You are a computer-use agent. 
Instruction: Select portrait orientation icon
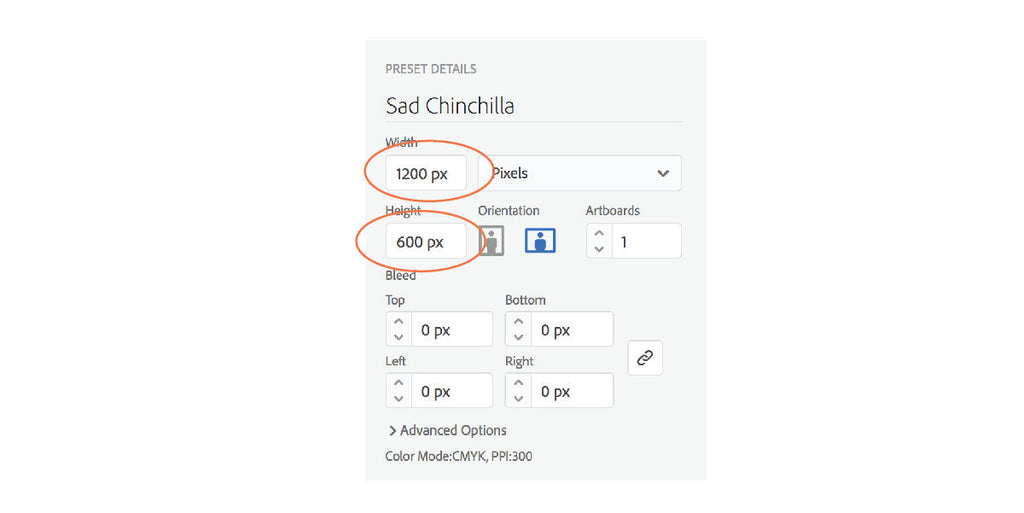coord(491,241)
